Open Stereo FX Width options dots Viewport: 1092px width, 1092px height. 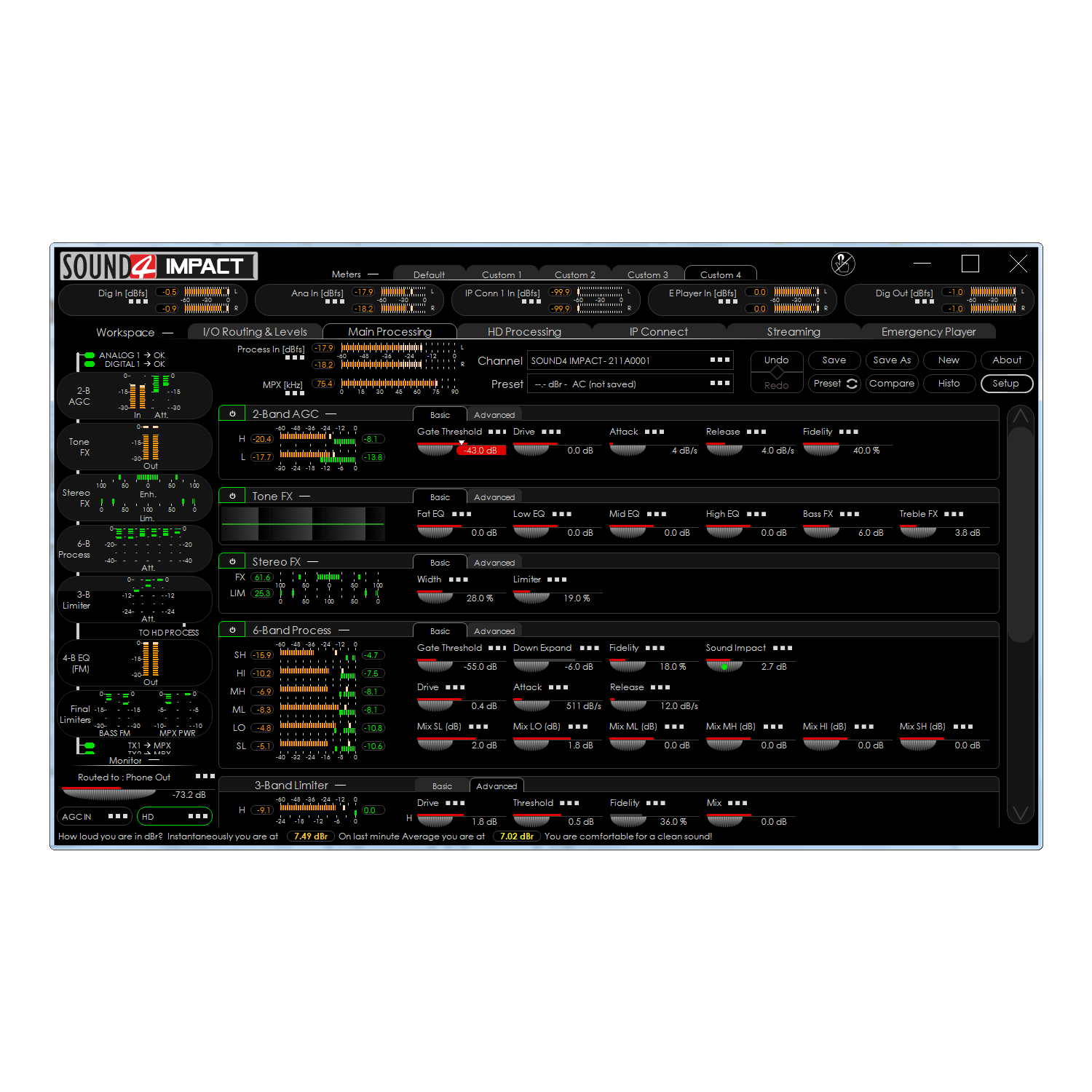(459, 579)
